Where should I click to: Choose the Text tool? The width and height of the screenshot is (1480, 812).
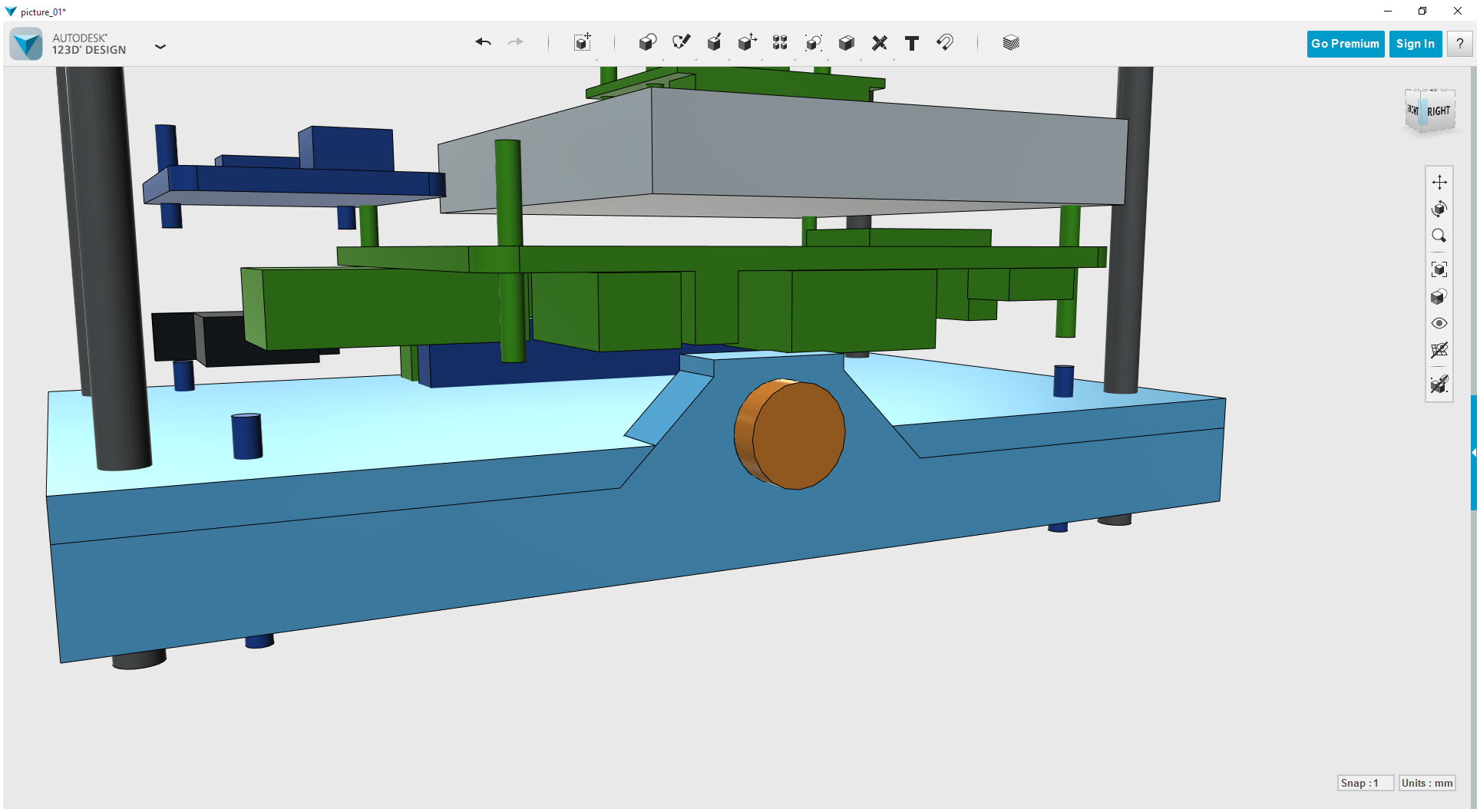[x=912, y=43]
